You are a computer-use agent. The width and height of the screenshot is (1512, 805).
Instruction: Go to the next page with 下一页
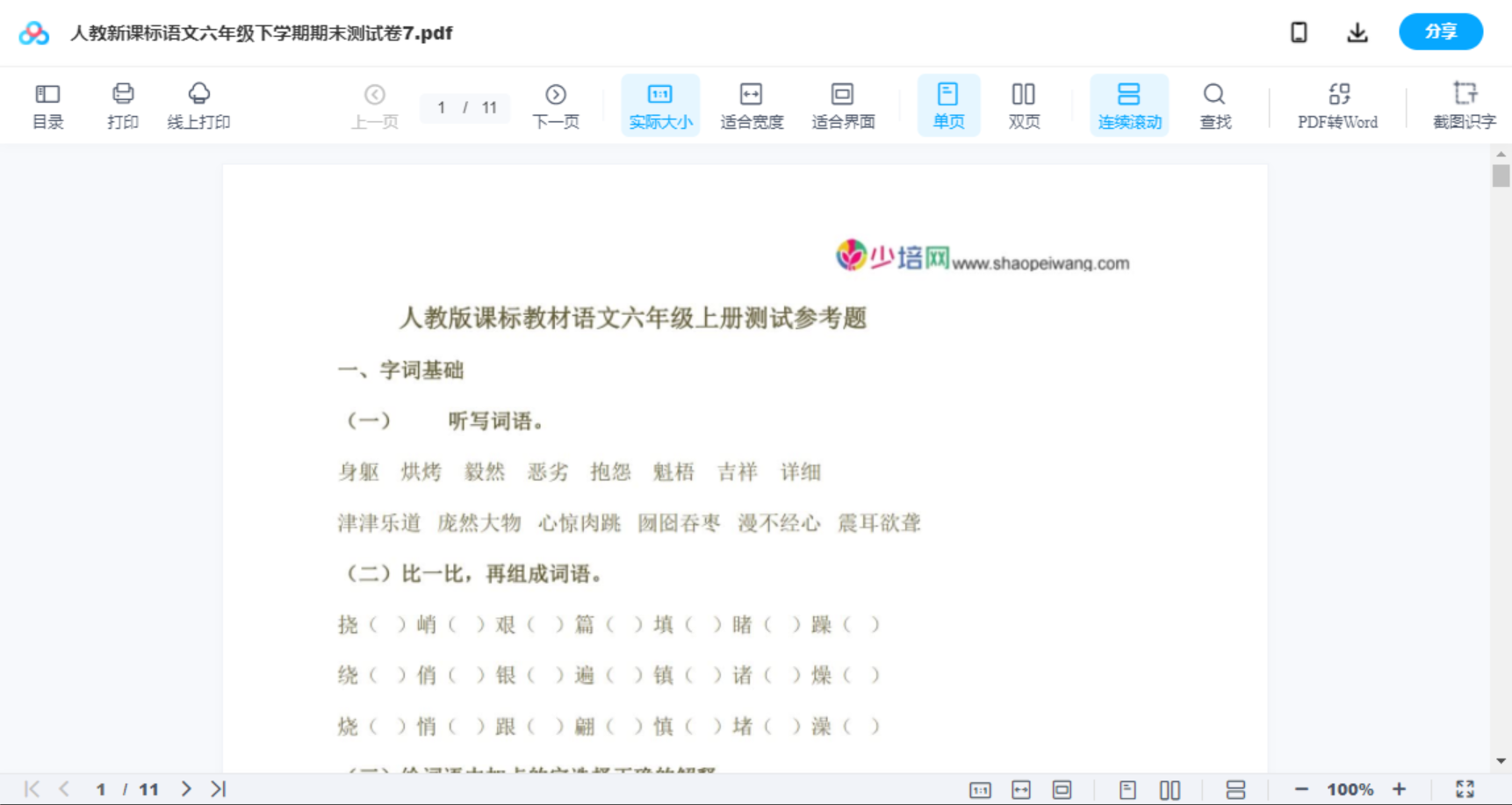point(556,104)
